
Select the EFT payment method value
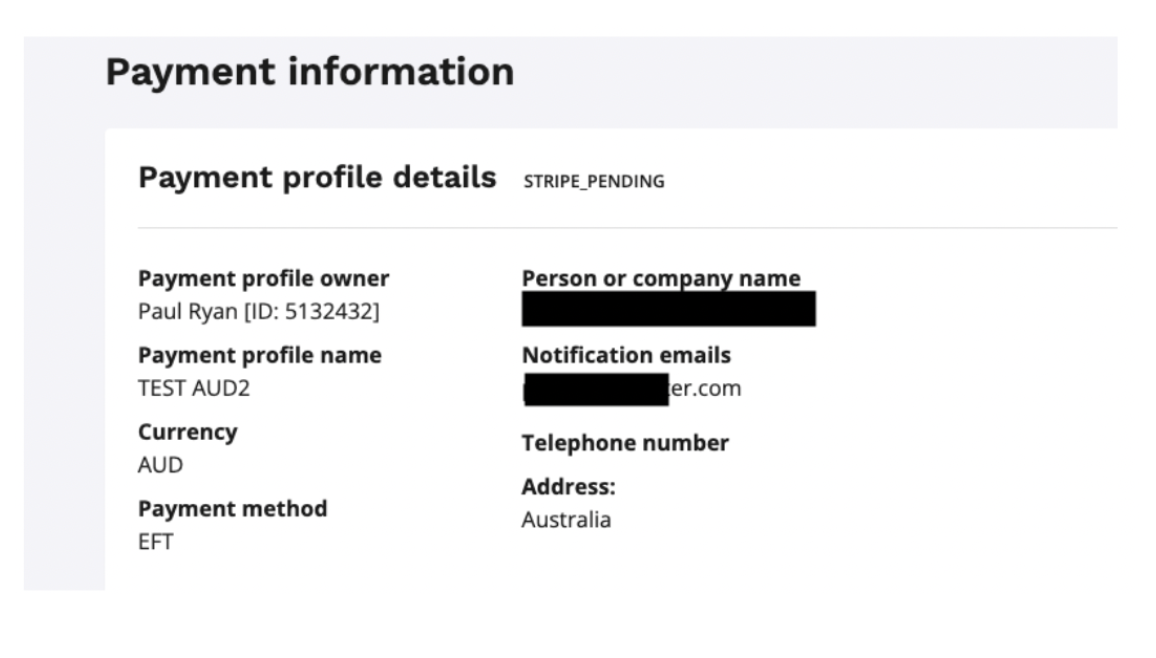pyautogui.click(x=155, y=542)
